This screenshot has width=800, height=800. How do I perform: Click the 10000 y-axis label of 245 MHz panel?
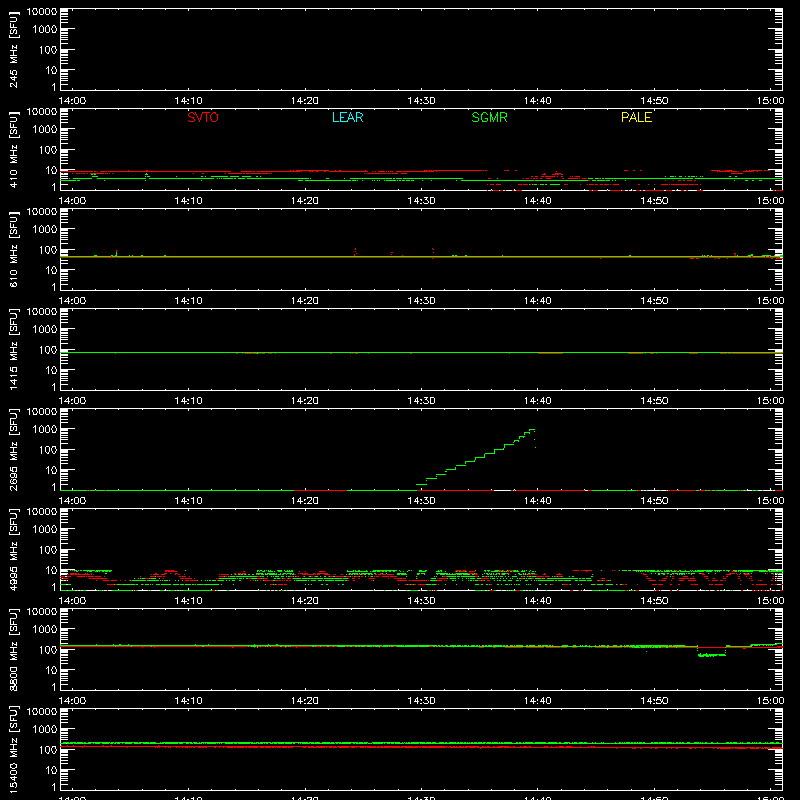coord(42,12)
